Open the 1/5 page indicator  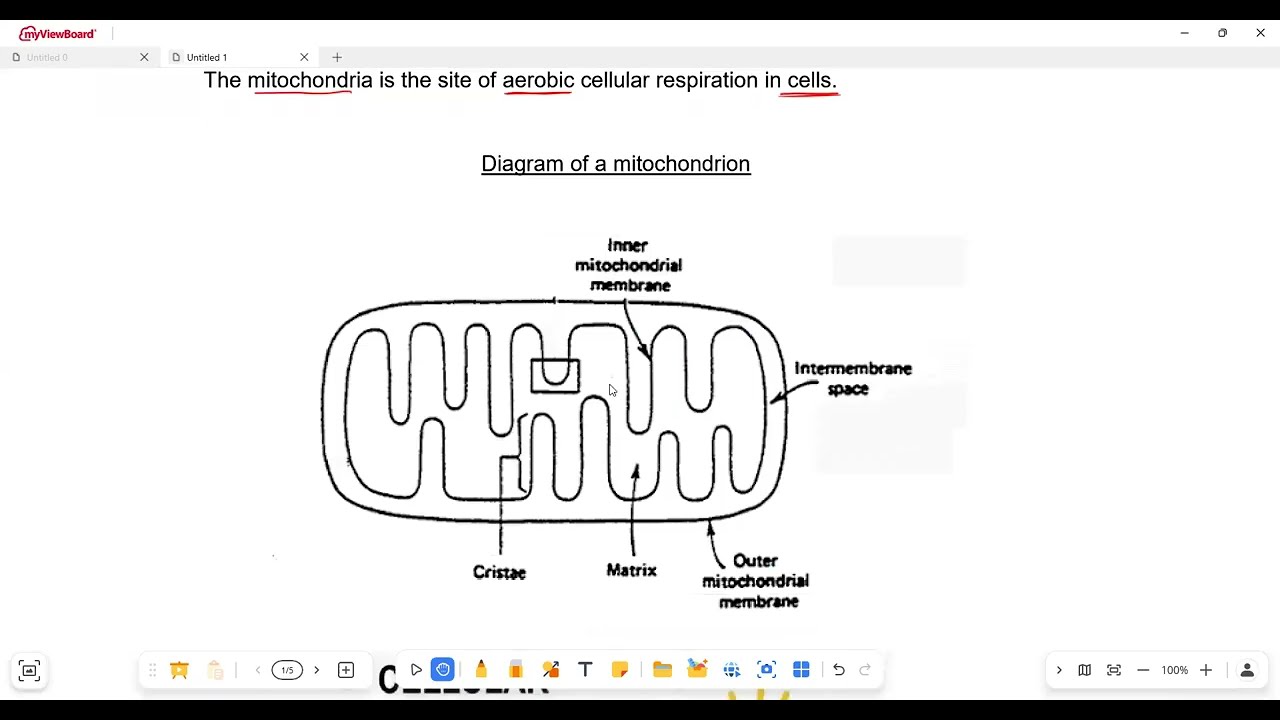pos(287,670)
